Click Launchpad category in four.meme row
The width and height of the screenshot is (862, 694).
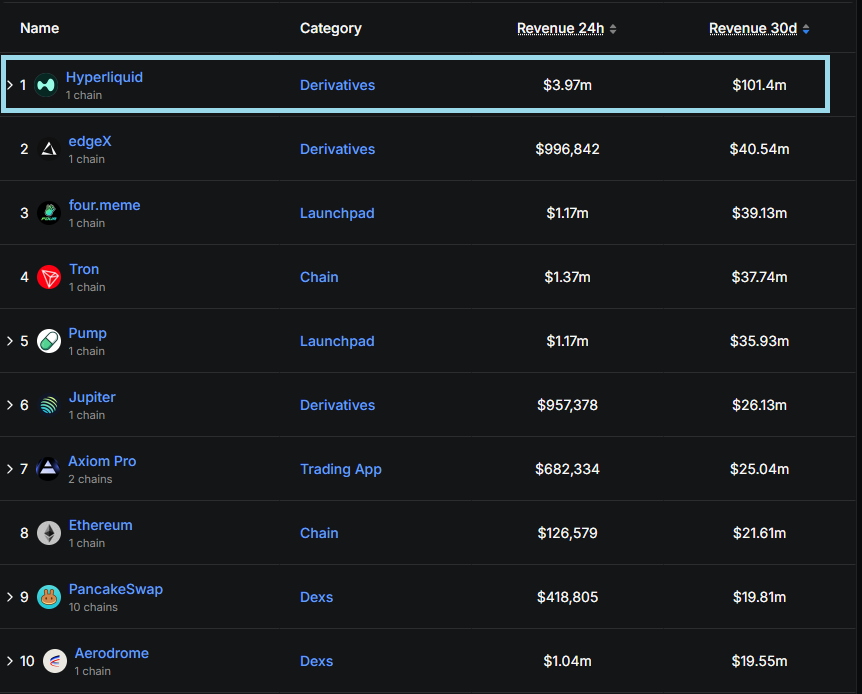coord(337,213)
